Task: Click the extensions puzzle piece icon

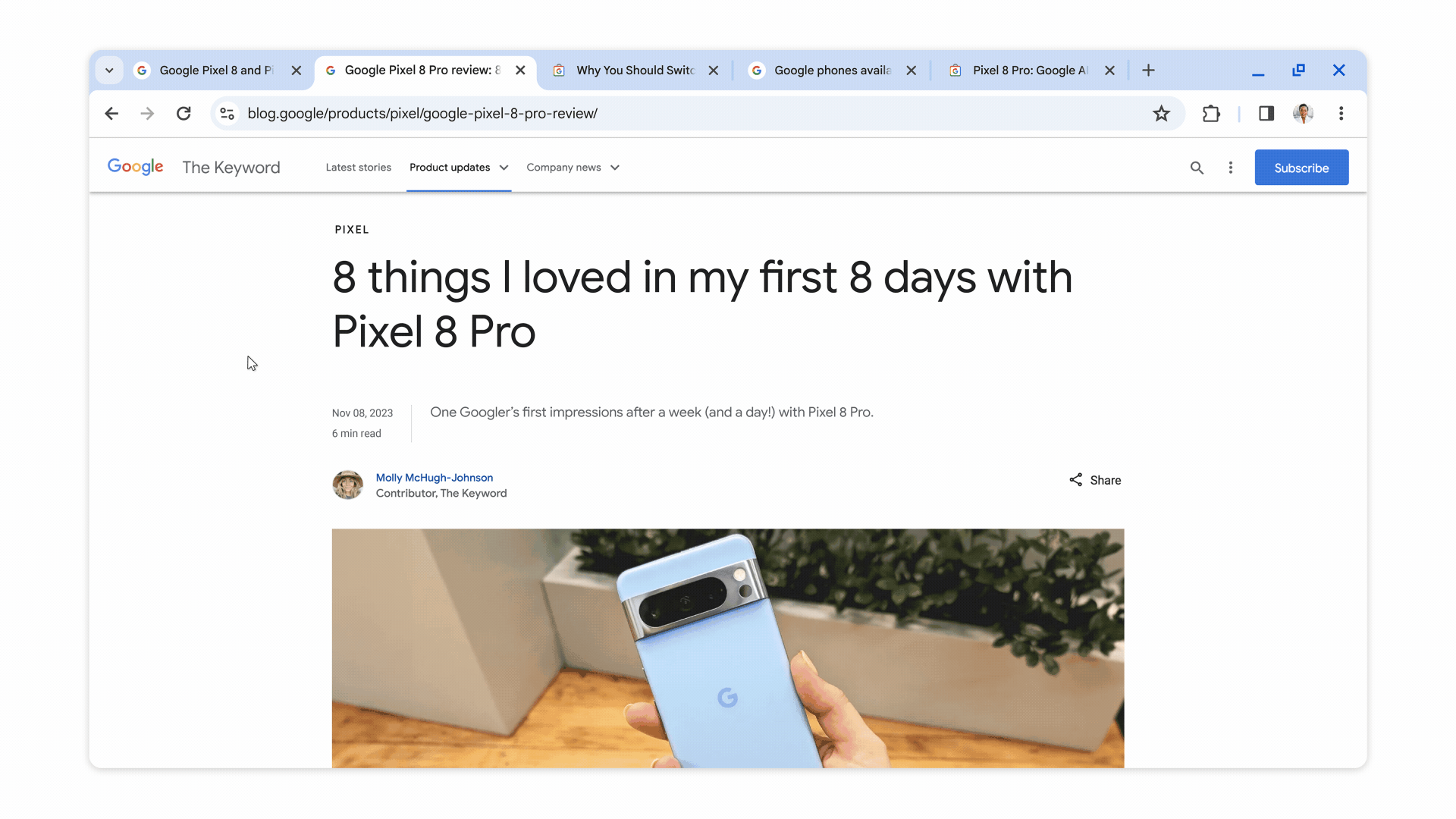Action: 1211,113
